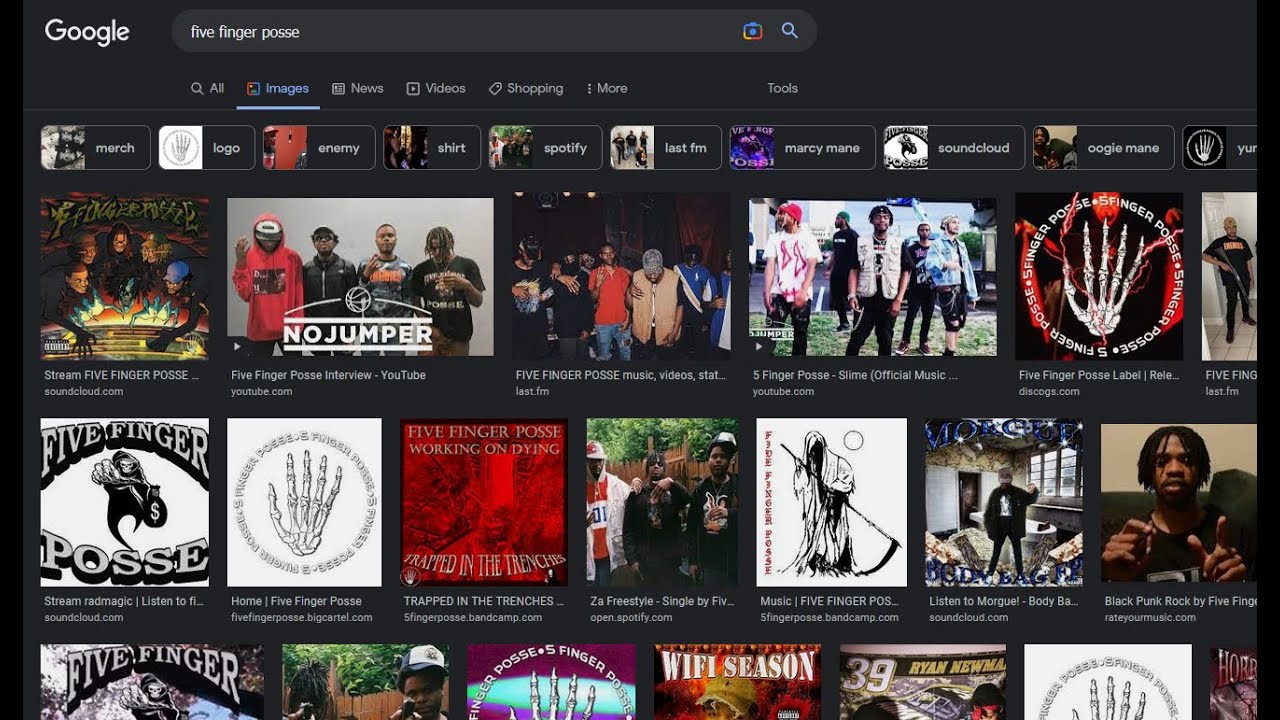The width and height of the screenshot is (1280, 720).
Task: Open 'Black Punk Rock by Five Finge...' link
Action: click(x=1180, y=601)
